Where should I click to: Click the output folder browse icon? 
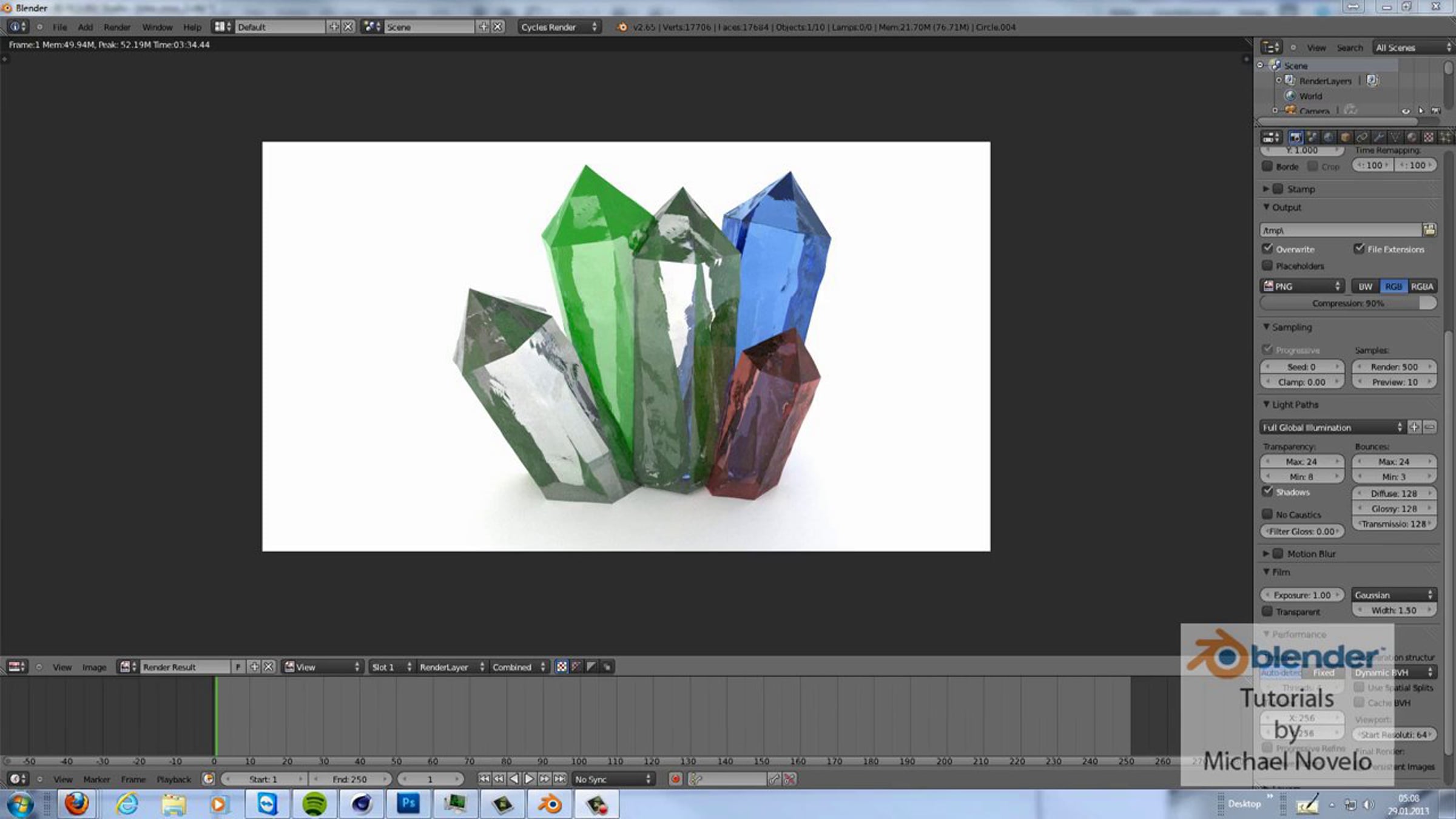1429,230
